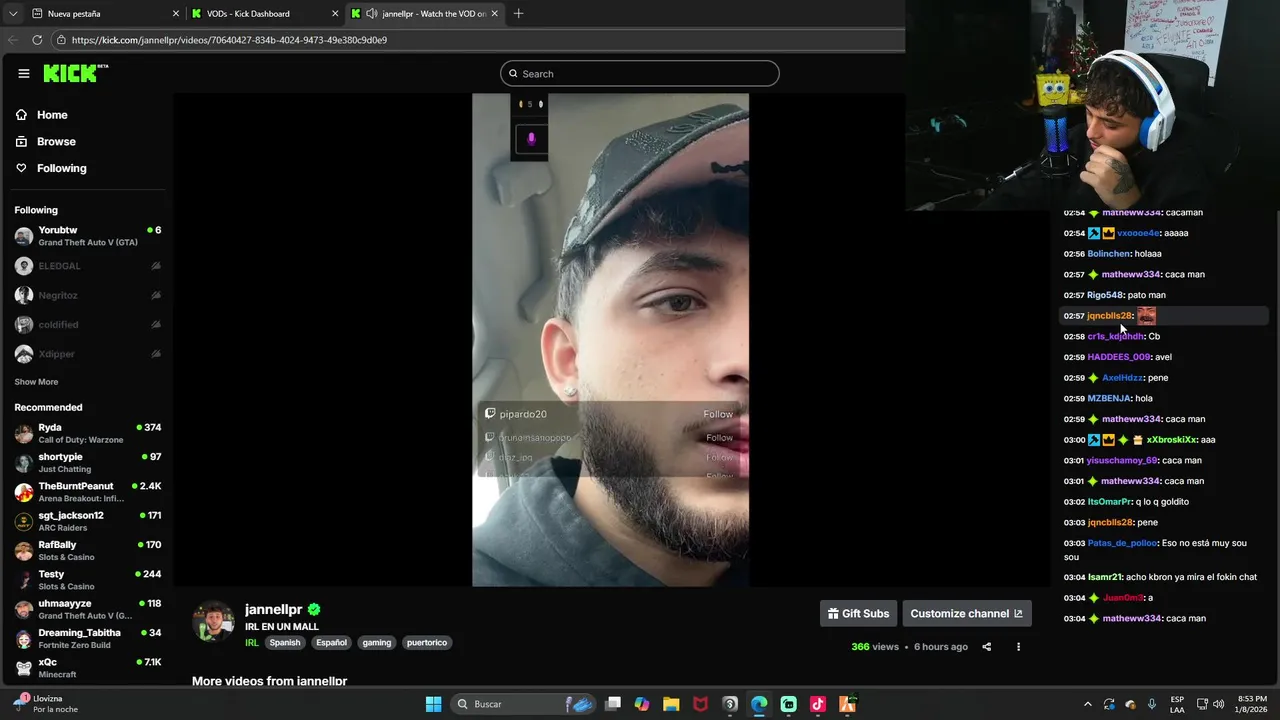Image resolution: width=1280 pixels, height=720 pixels.
Task: Open the three-dot video options menu
Action: [x=1018, y=647]
